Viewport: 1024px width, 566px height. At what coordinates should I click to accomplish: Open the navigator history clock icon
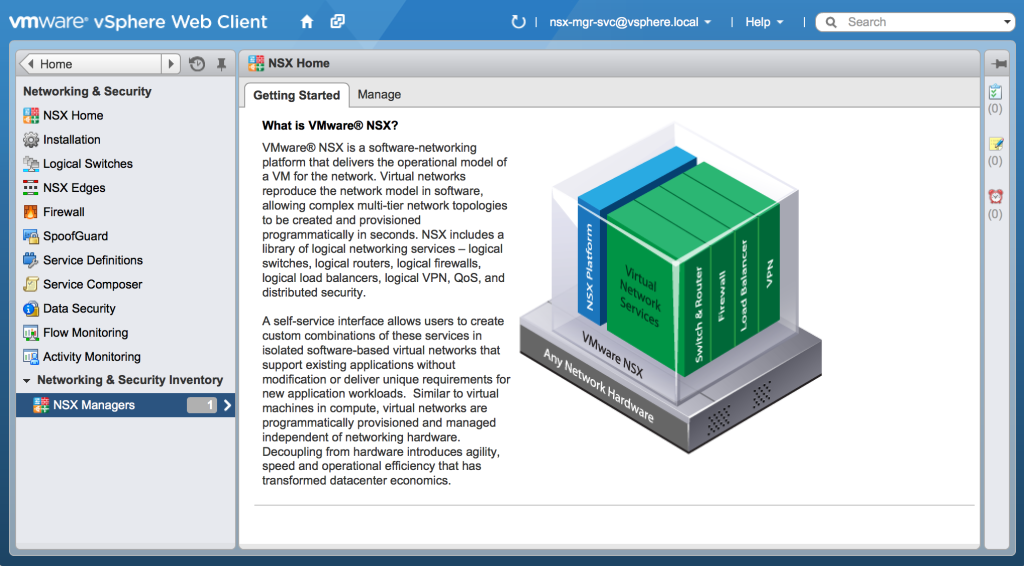197,64
